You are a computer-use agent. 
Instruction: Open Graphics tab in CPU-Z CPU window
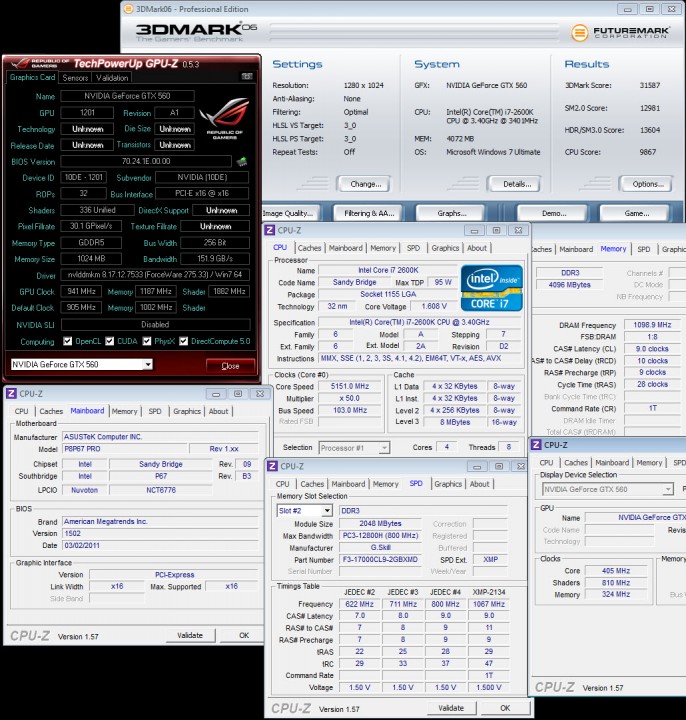[x=445, y=248]
